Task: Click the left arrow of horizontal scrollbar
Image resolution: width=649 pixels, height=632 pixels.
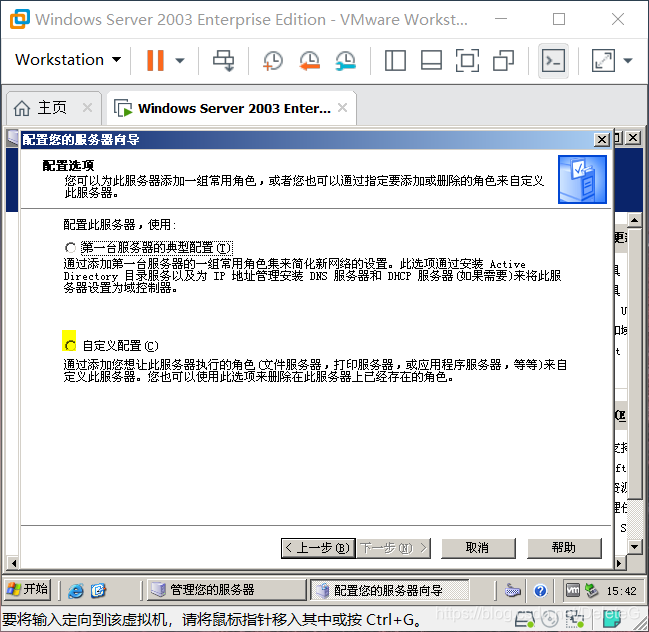Action: pos(14,563)
